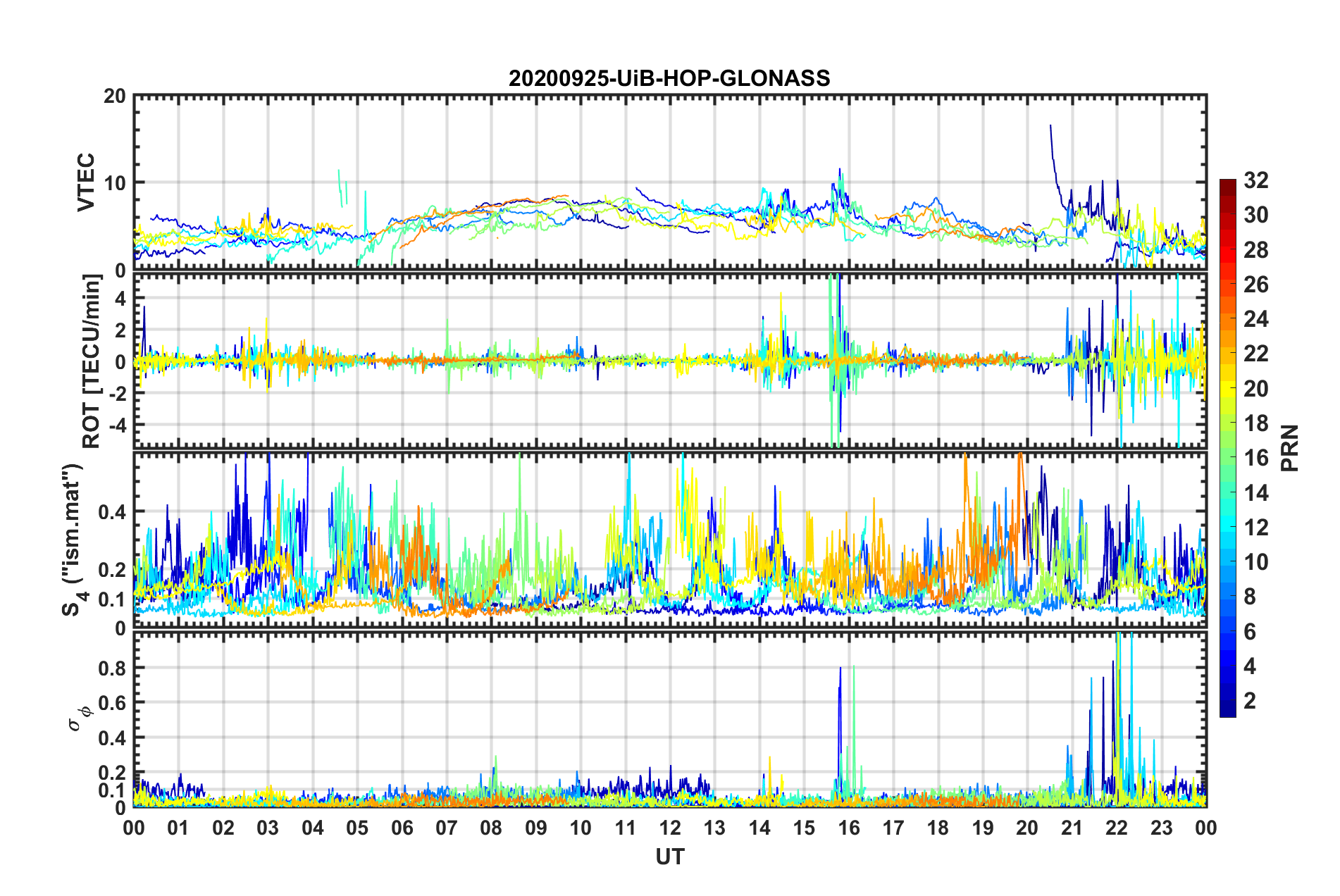1340x896 pixels.
Task: Select the sigma phi y-axis label
Action: point(79,718)
